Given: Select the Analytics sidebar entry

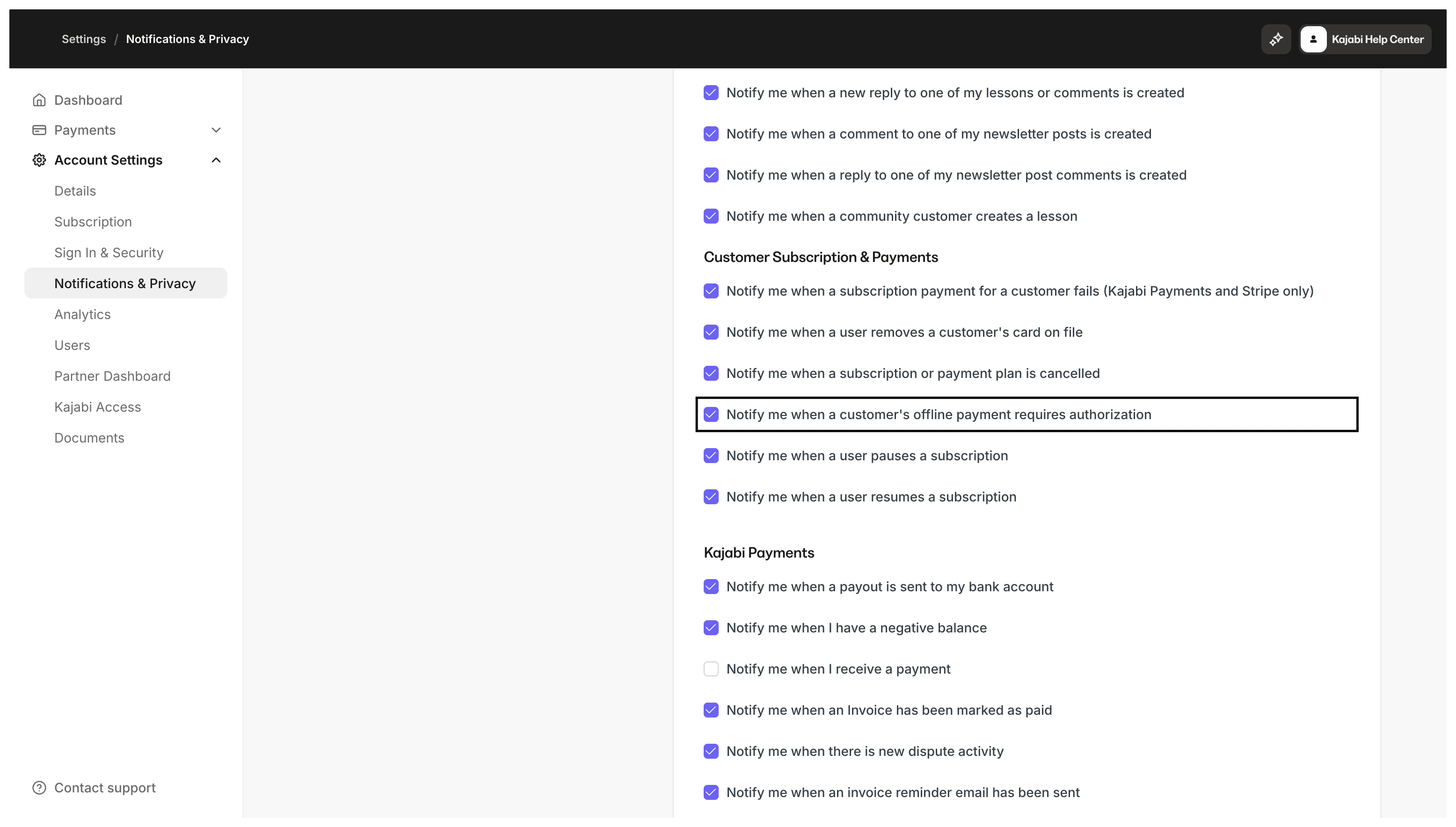Looking at the screenshot, I should point(82,314).
